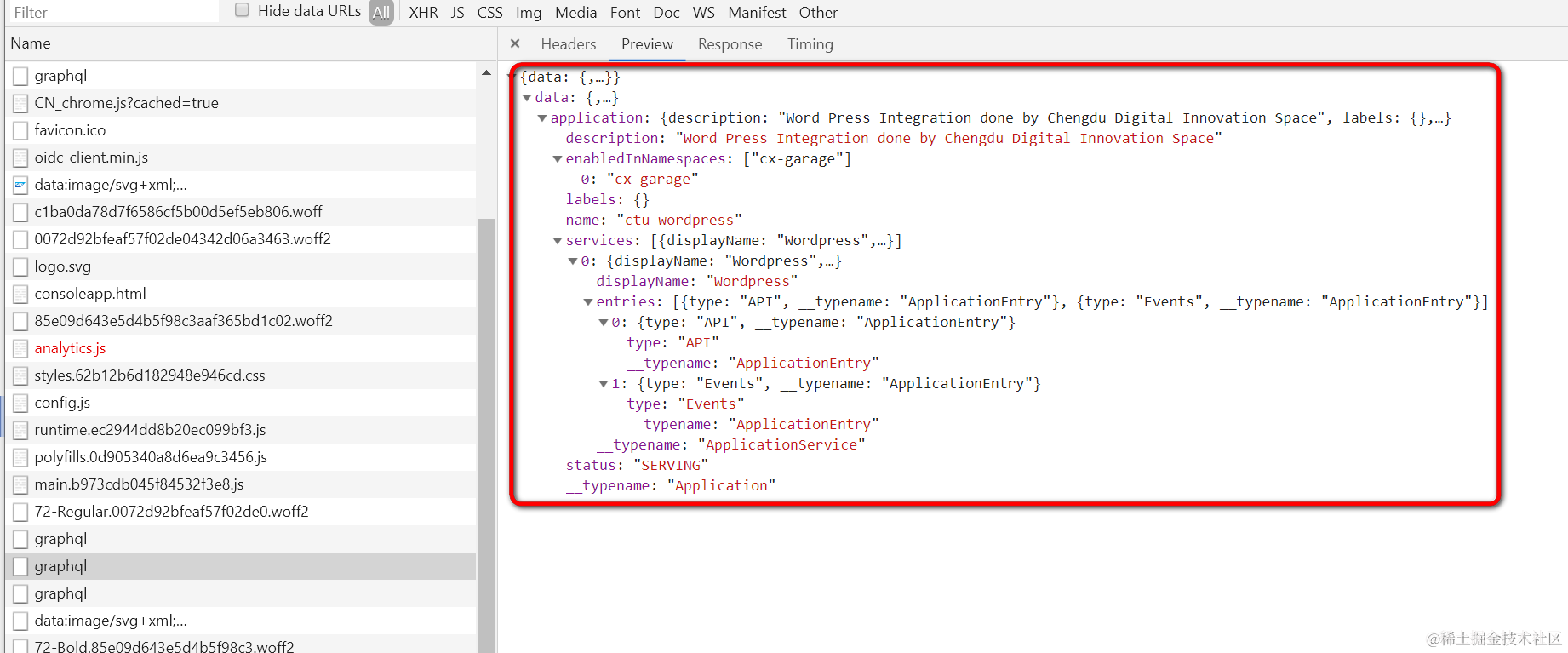Filter requests by Doc
The height and width of the screenshot is (653, 1568).
click(667, 12)
